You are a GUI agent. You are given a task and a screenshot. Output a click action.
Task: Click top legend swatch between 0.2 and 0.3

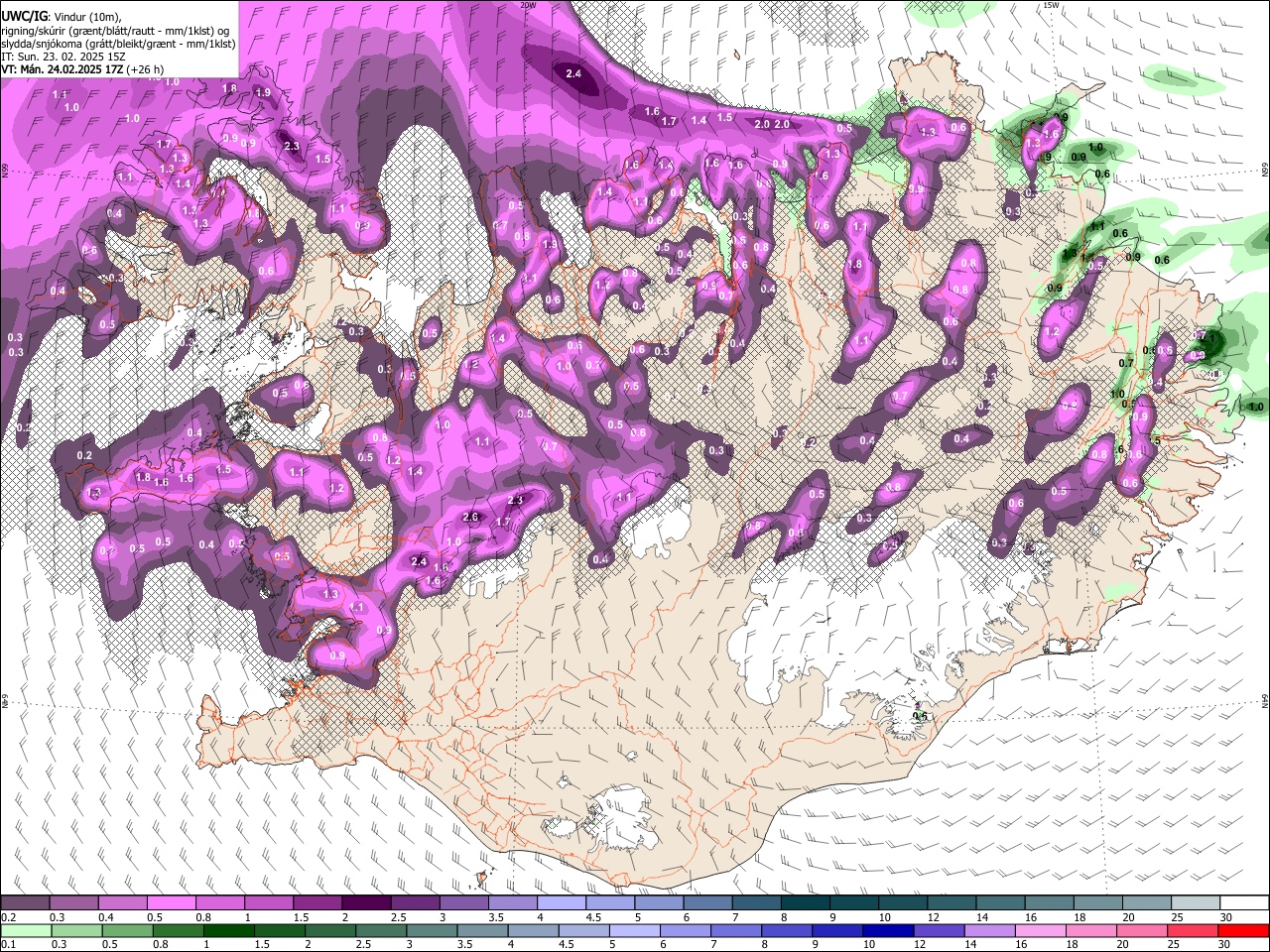tap(25, 903)
